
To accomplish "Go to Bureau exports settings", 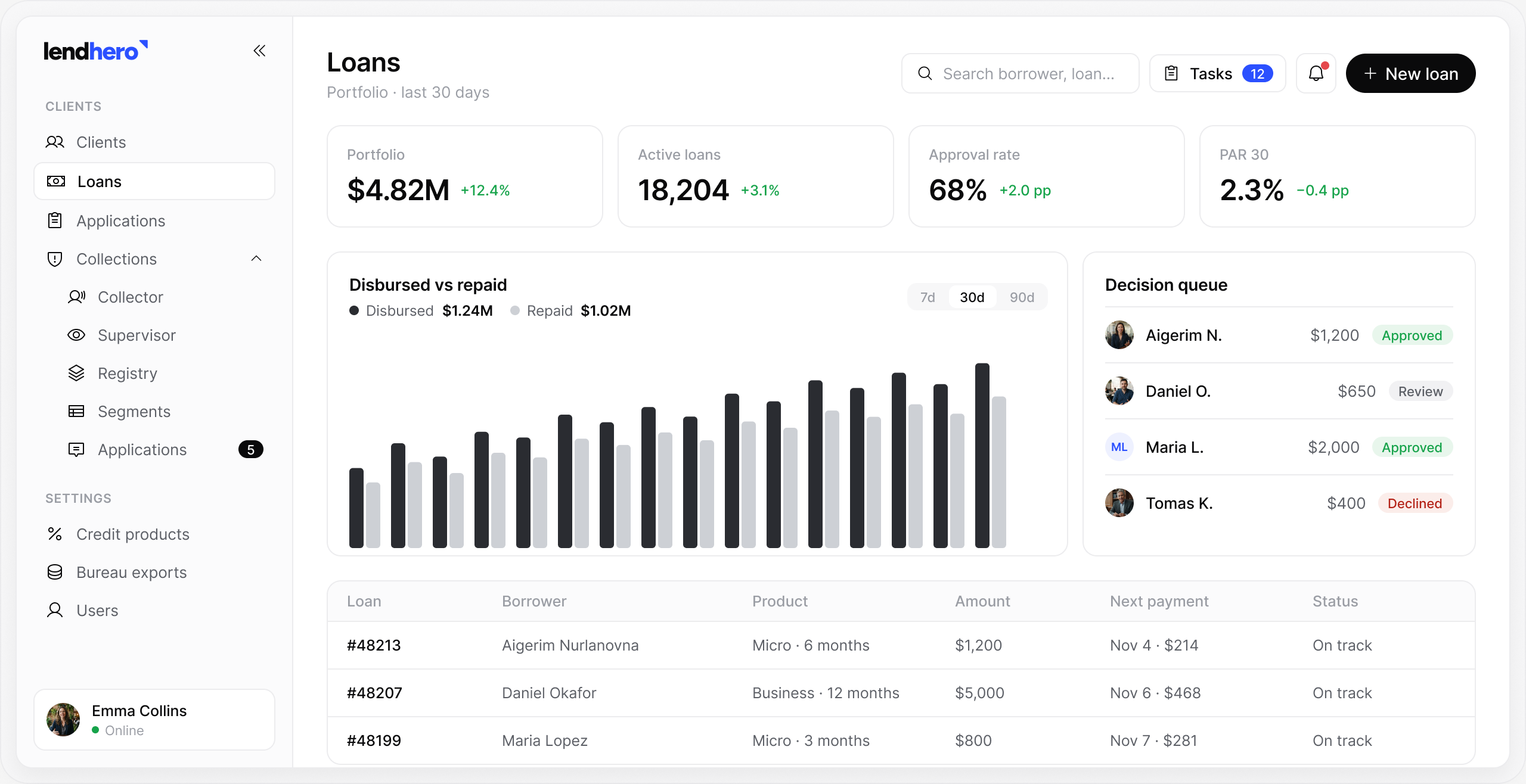I will pos(154,572).
